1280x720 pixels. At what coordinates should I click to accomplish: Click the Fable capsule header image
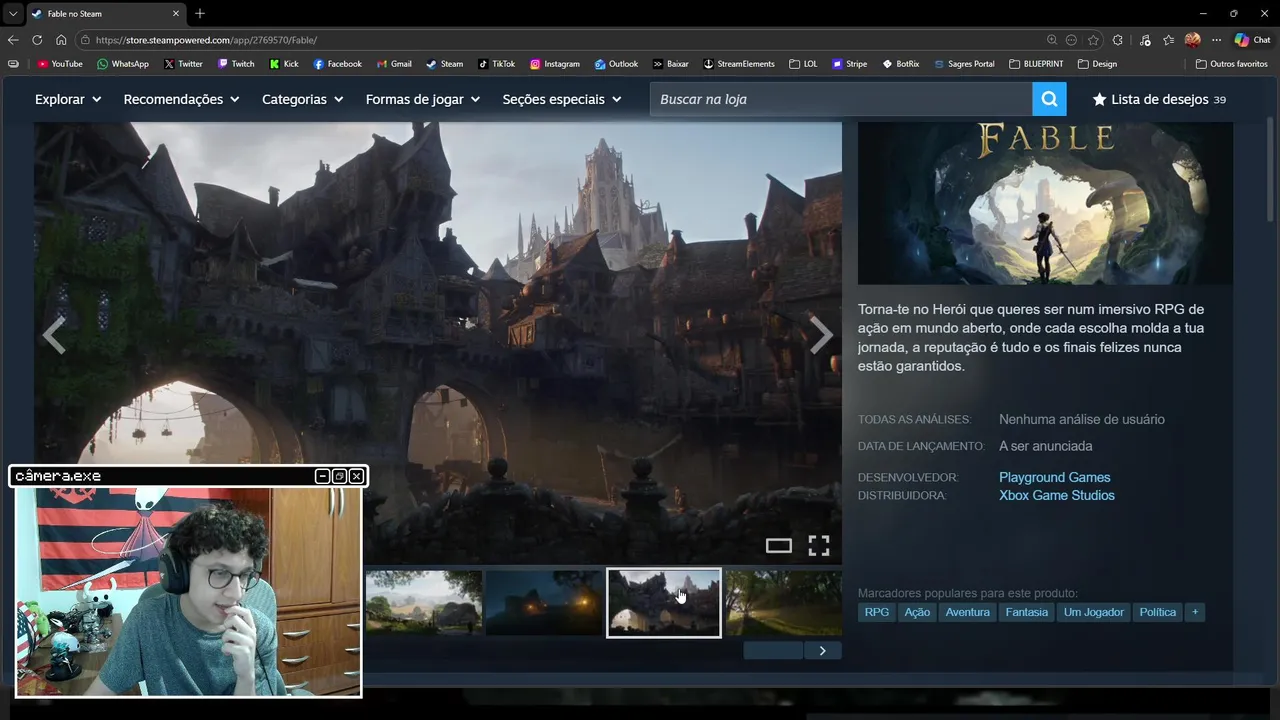click(x=1045, y=203)
